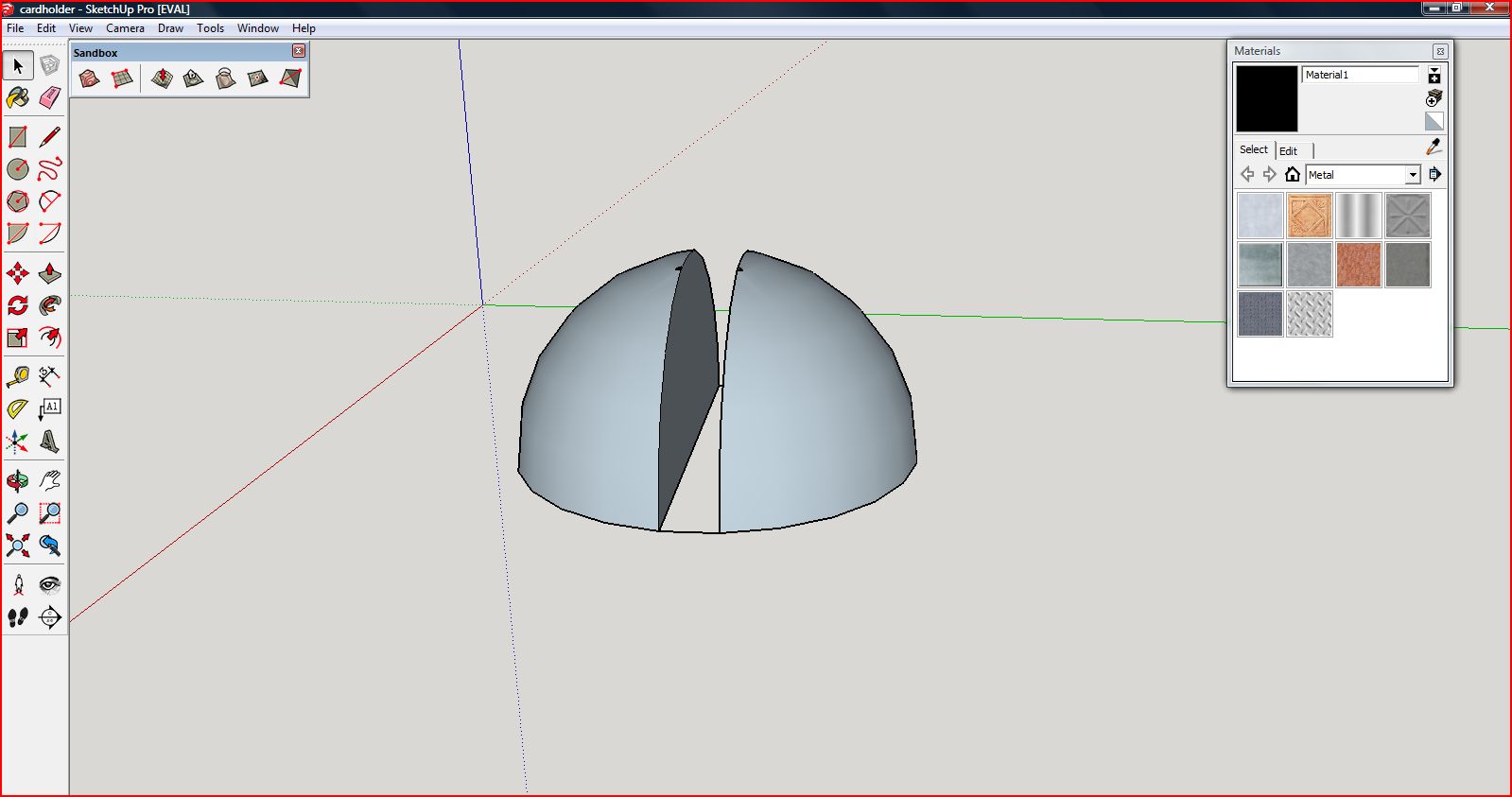Viewport: 1512px width, 797px height.
Task: Pick the Sandbox Drape tool
Action: click(x=226, y=78)
